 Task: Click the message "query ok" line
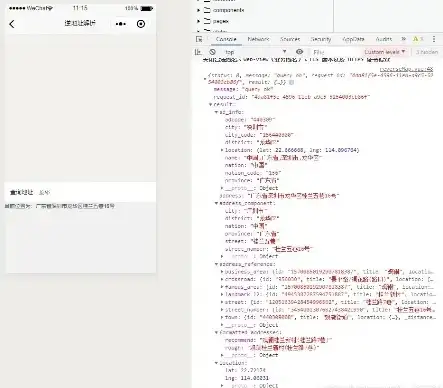243,89
